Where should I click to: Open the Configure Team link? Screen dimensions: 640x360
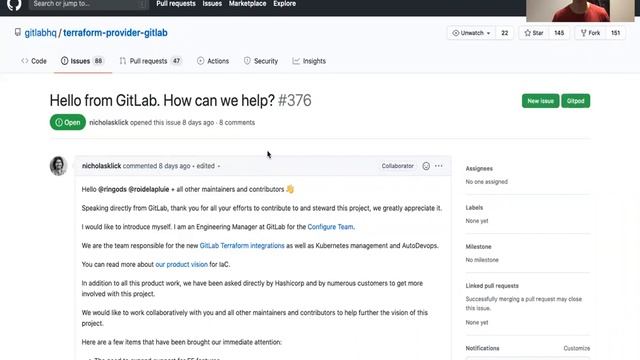pyautogui.click(x=330, y=227)
